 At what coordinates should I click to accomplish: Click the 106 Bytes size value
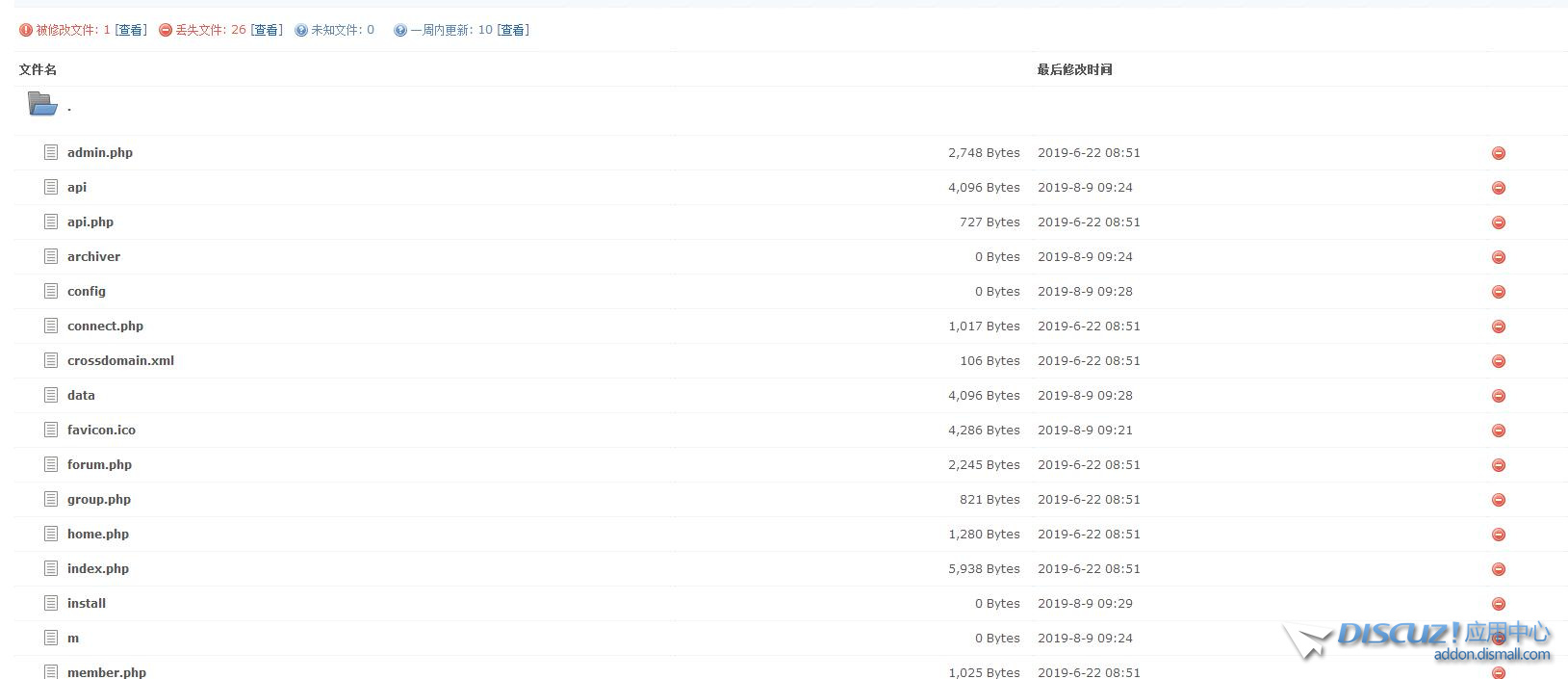tap(990, 360)
